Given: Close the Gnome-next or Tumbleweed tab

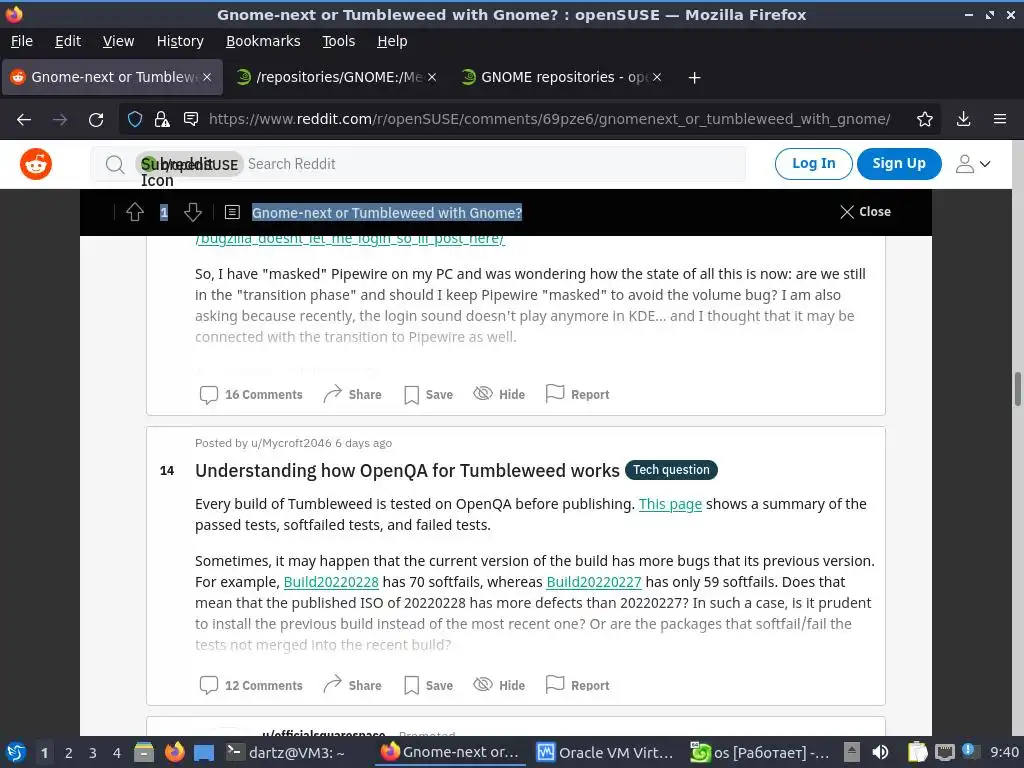Looking at the screenshot, I should [207, 77].
